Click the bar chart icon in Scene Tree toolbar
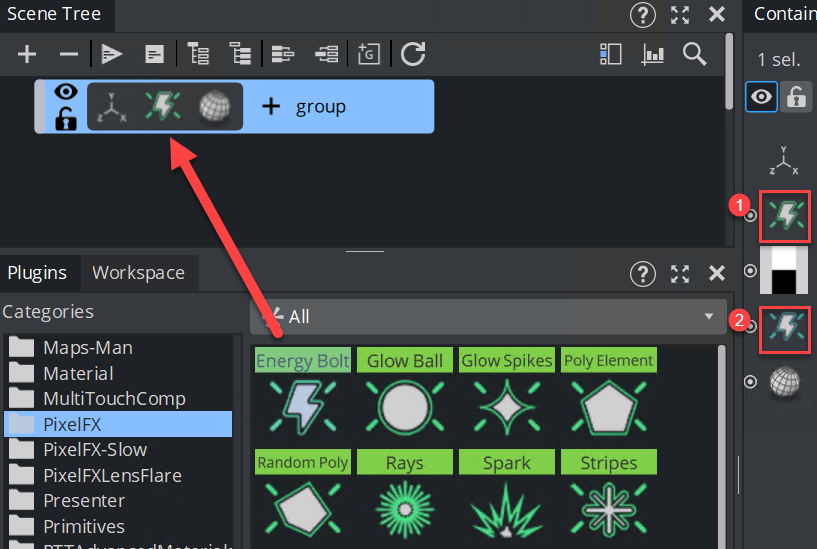This screenshot has width=817, height=549. coord(653,54)
